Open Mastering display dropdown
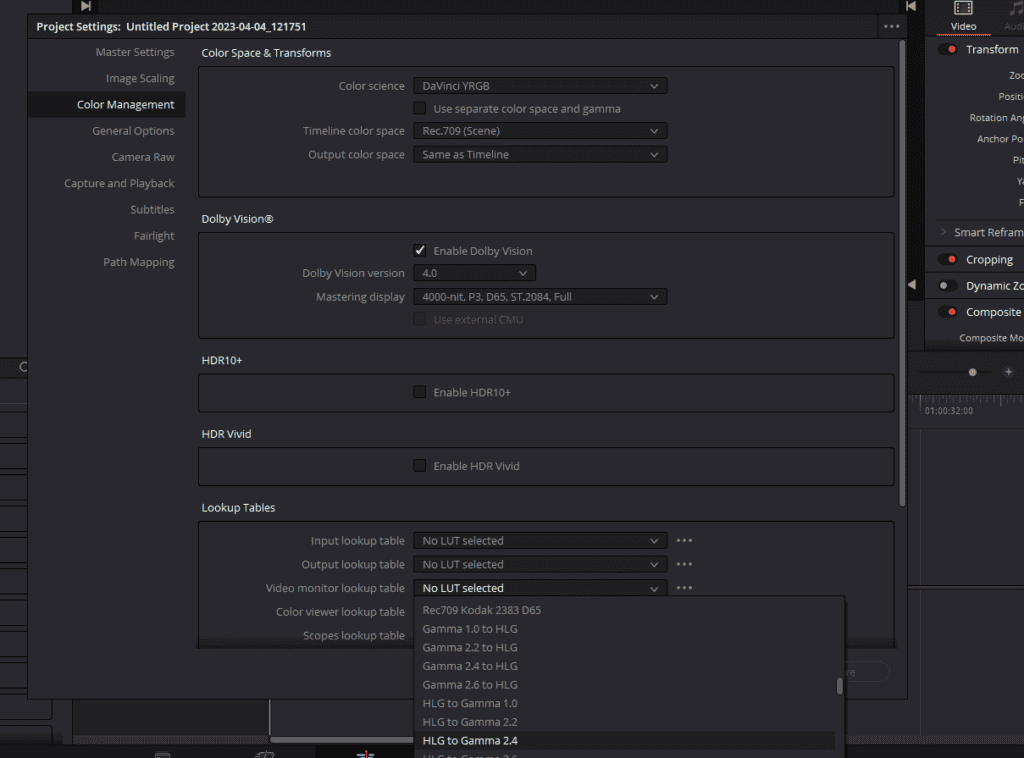1024x758 pixels. pyautogui.click(x=540, y=297)
